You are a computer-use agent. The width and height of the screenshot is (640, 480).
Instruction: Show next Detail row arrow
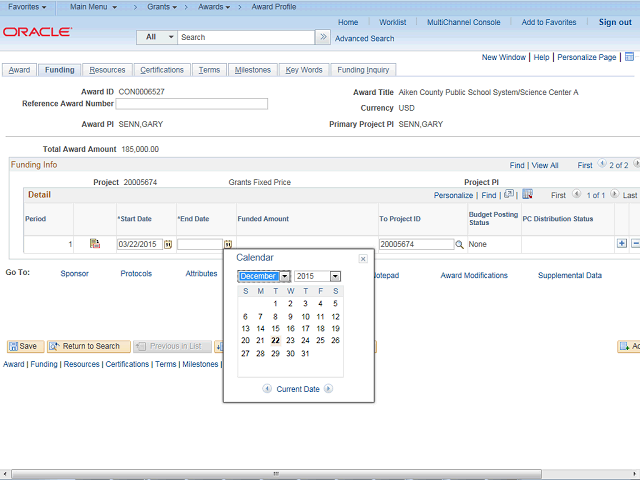click(x=614, y=194)
